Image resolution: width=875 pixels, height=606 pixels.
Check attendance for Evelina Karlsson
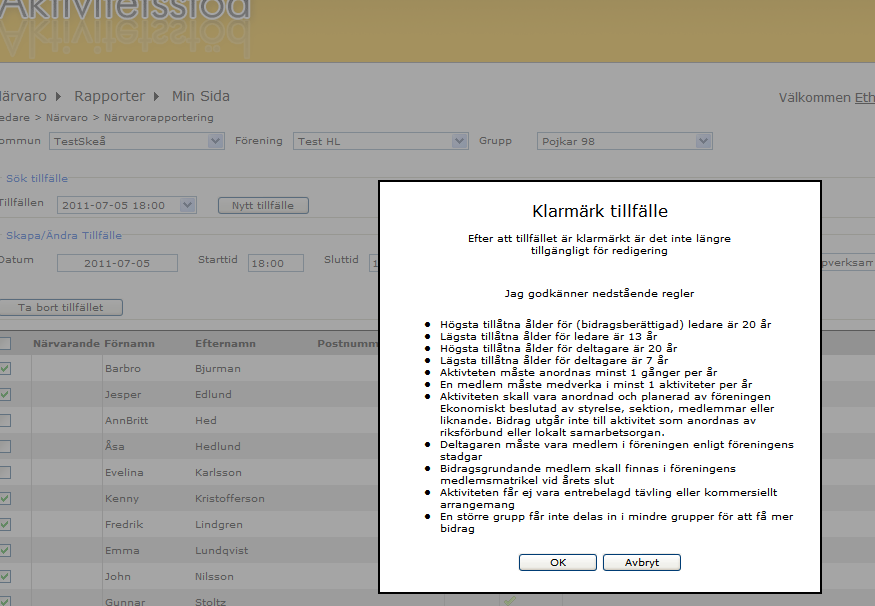tap(4, 473)
